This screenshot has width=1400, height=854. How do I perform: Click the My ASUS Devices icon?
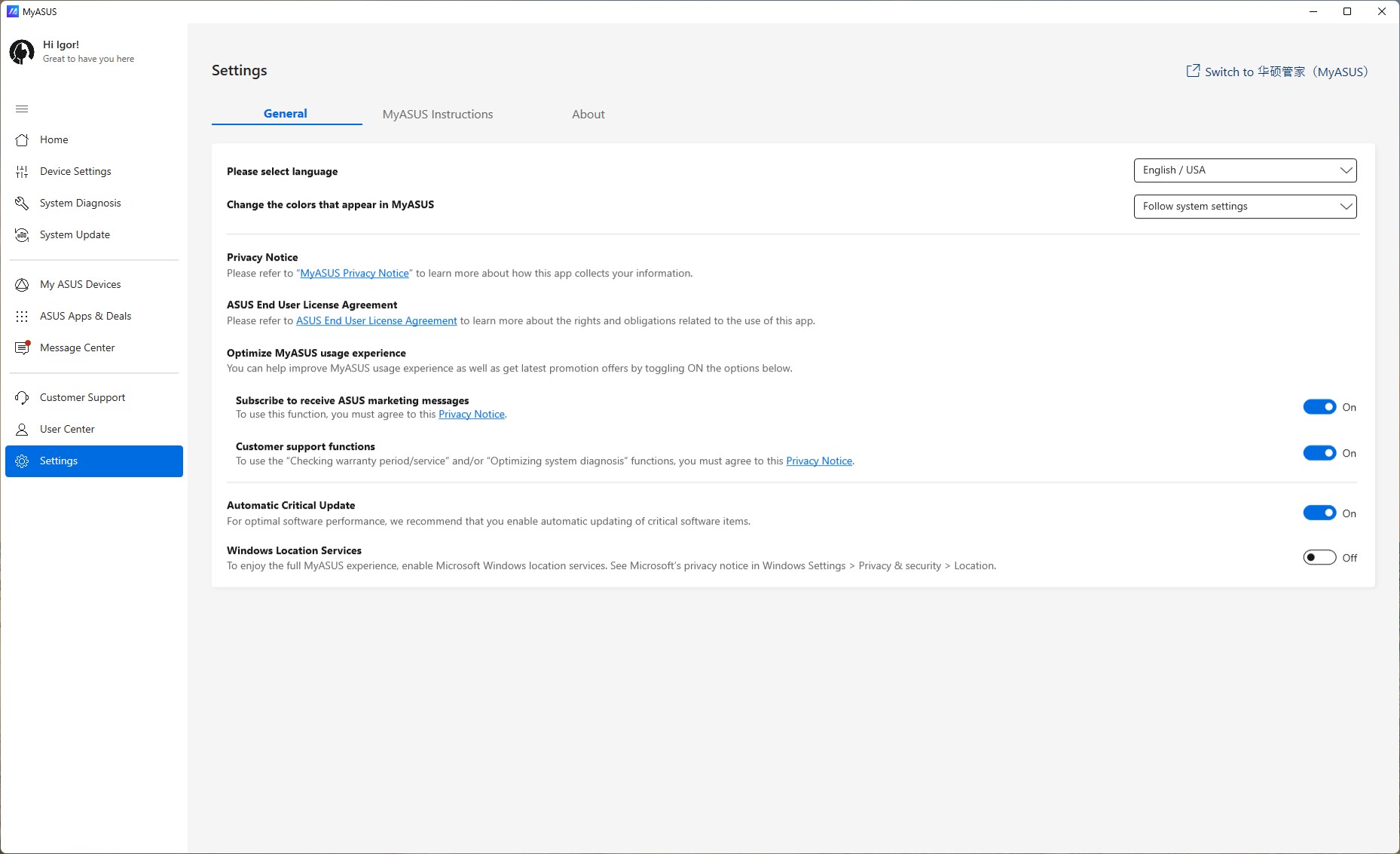click(22, 285)
